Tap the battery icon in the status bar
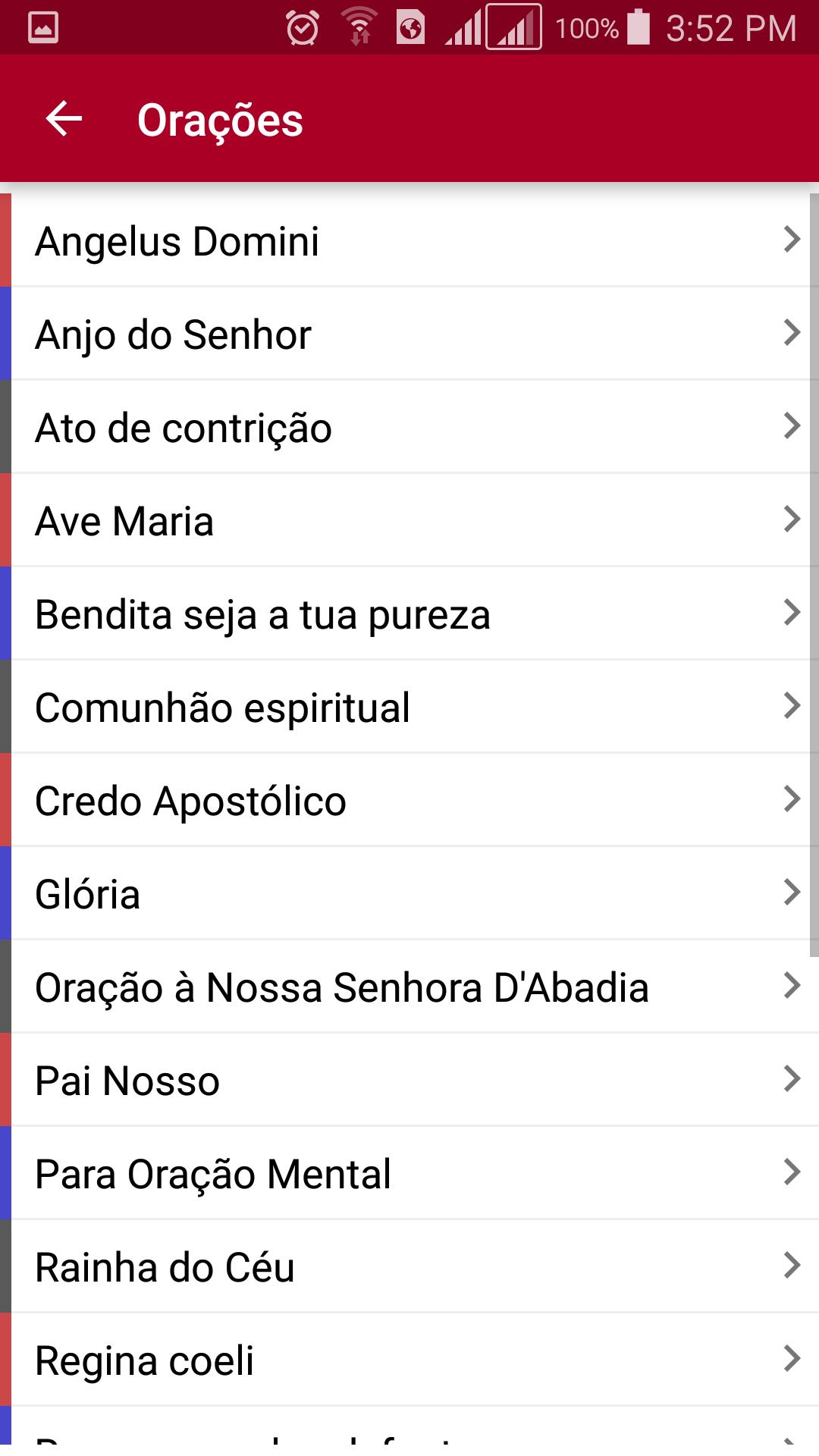 tap(639, 27)
